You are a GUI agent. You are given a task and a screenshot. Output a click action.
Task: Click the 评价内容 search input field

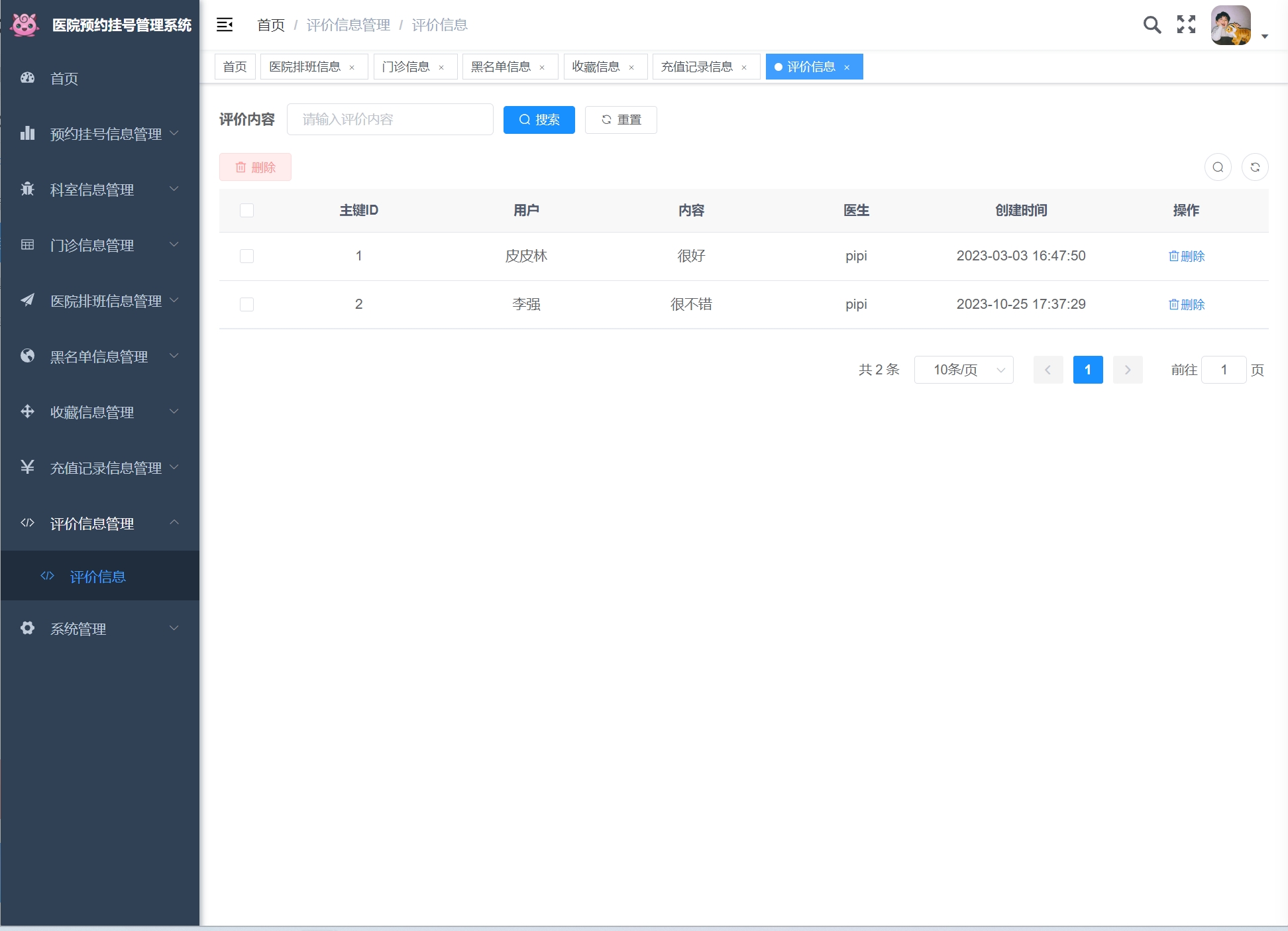(x=390, y=119)
